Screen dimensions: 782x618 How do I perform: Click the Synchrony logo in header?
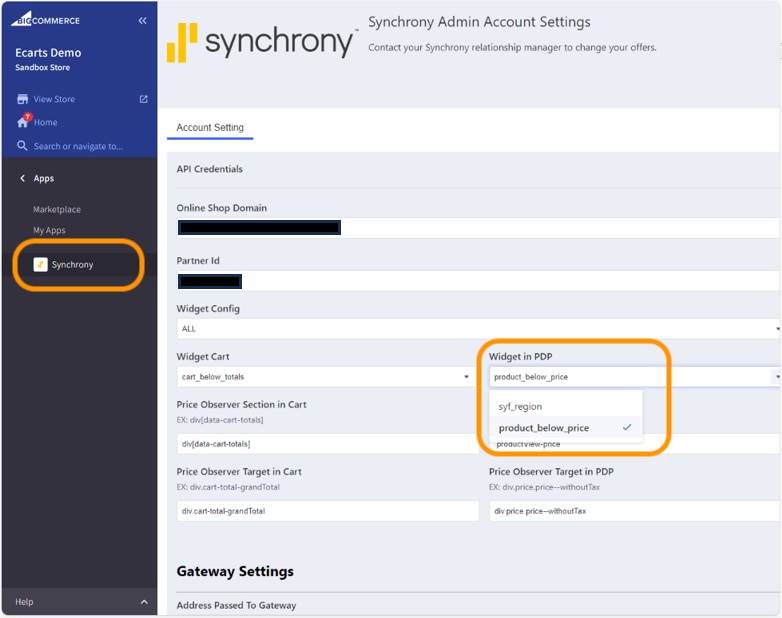tap(262, 42)
